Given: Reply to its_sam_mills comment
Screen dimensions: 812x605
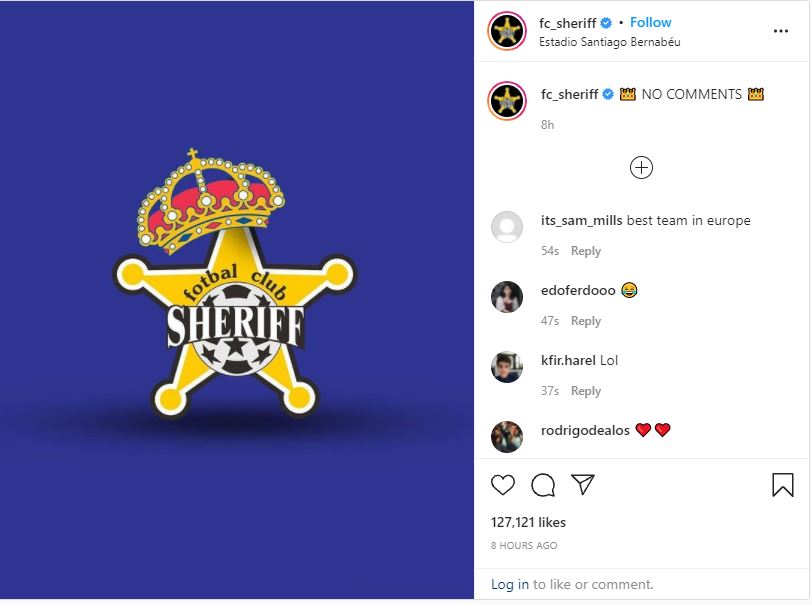Looking at the screenshot, I should tap(586, 251).
